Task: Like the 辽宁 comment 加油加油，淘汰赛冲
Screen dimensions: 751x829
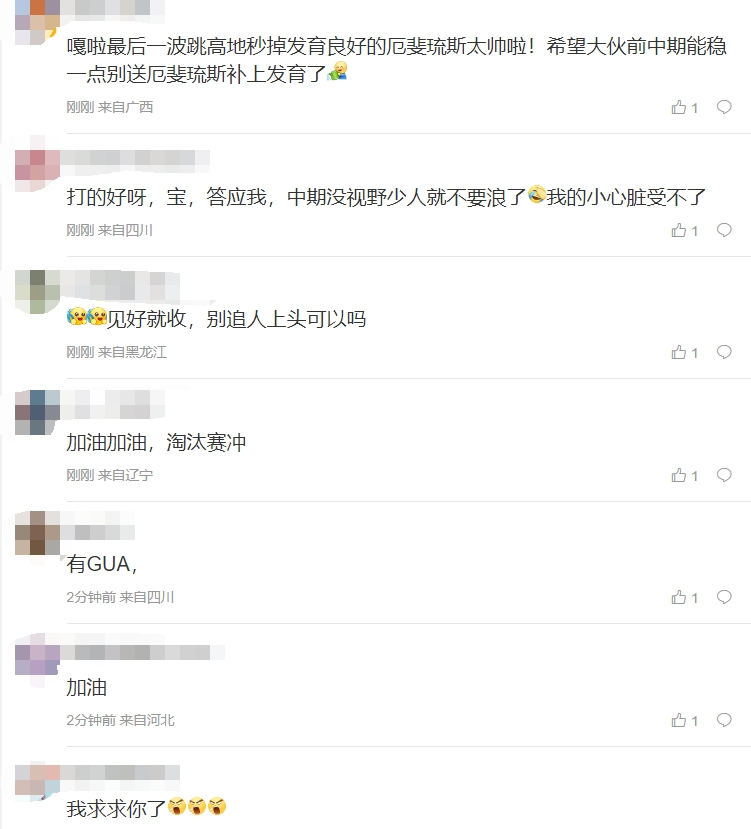Action: tap(684, 475)
